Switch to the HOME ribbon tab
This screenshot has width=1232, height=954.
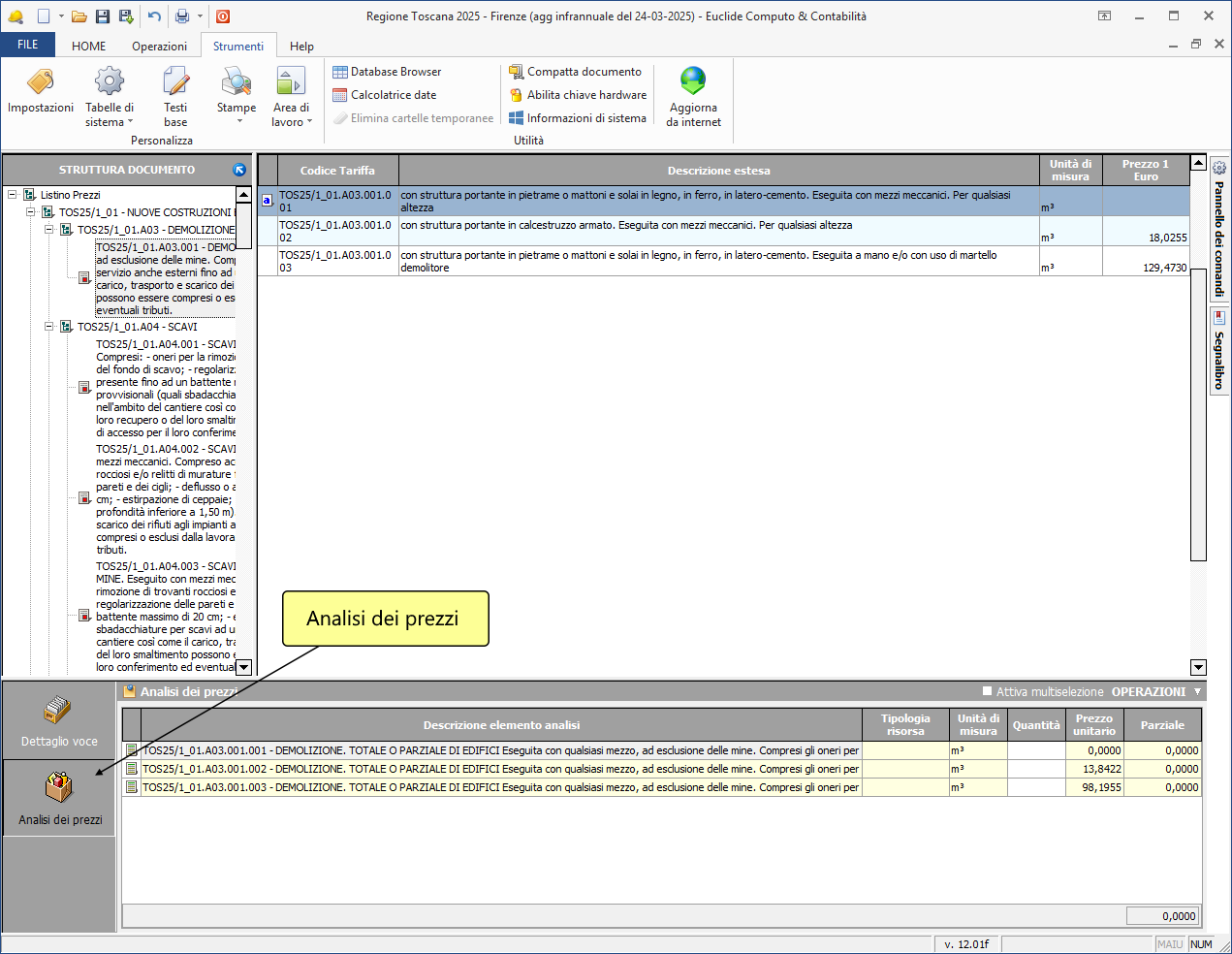88,47
